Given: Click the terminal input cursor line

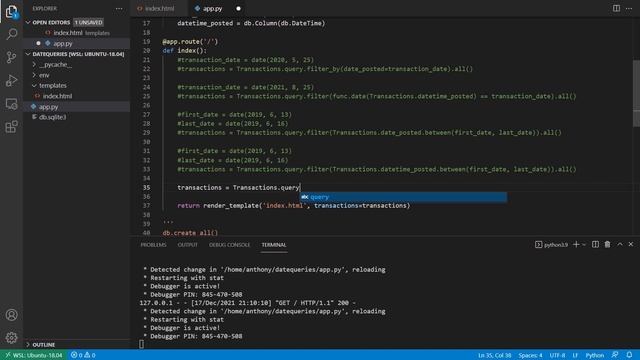Looking at the screenshot, I should [x=142, y=344].
